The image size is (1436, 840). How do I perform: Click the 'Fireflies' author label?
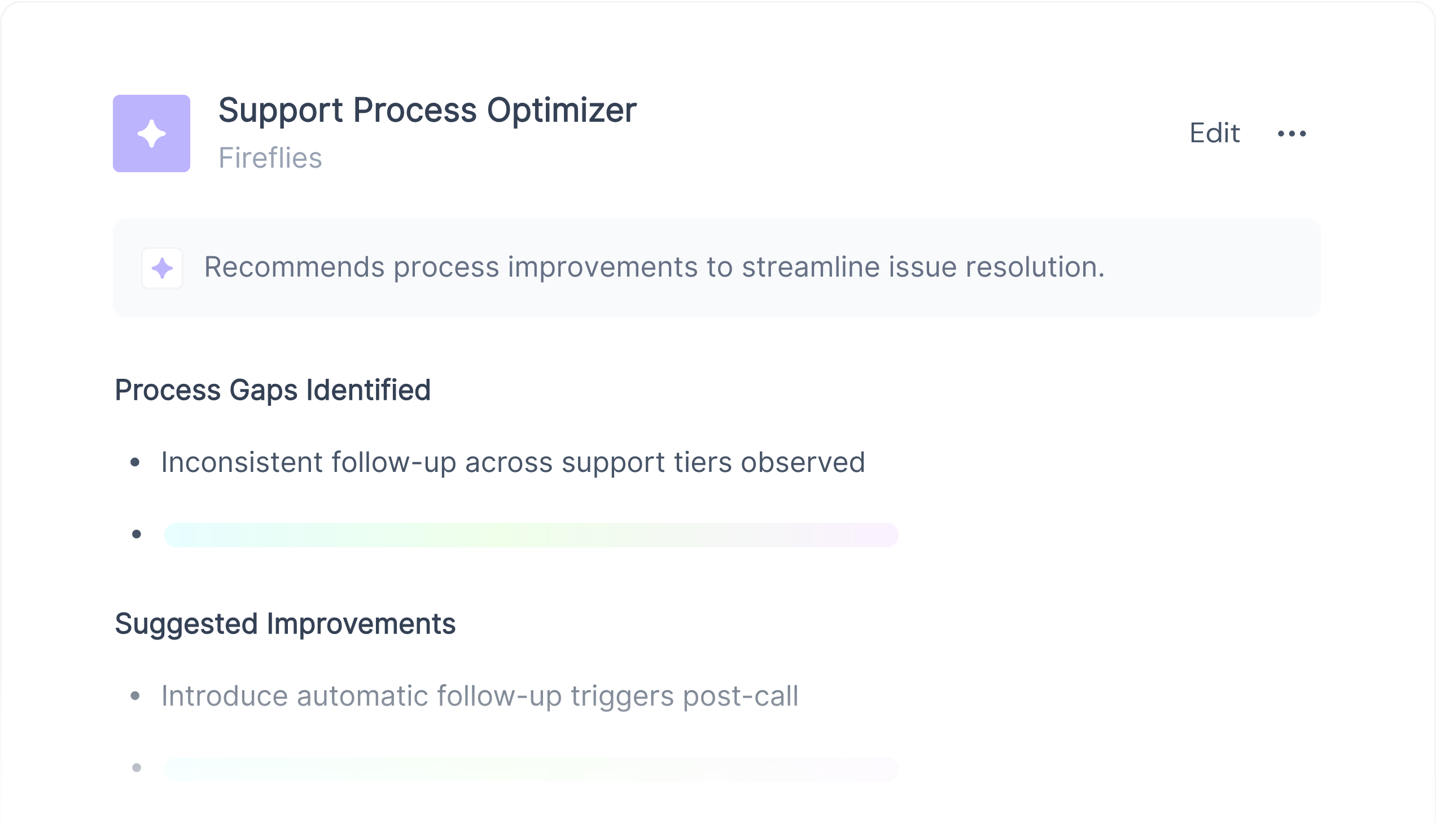(x=270, y=158)
